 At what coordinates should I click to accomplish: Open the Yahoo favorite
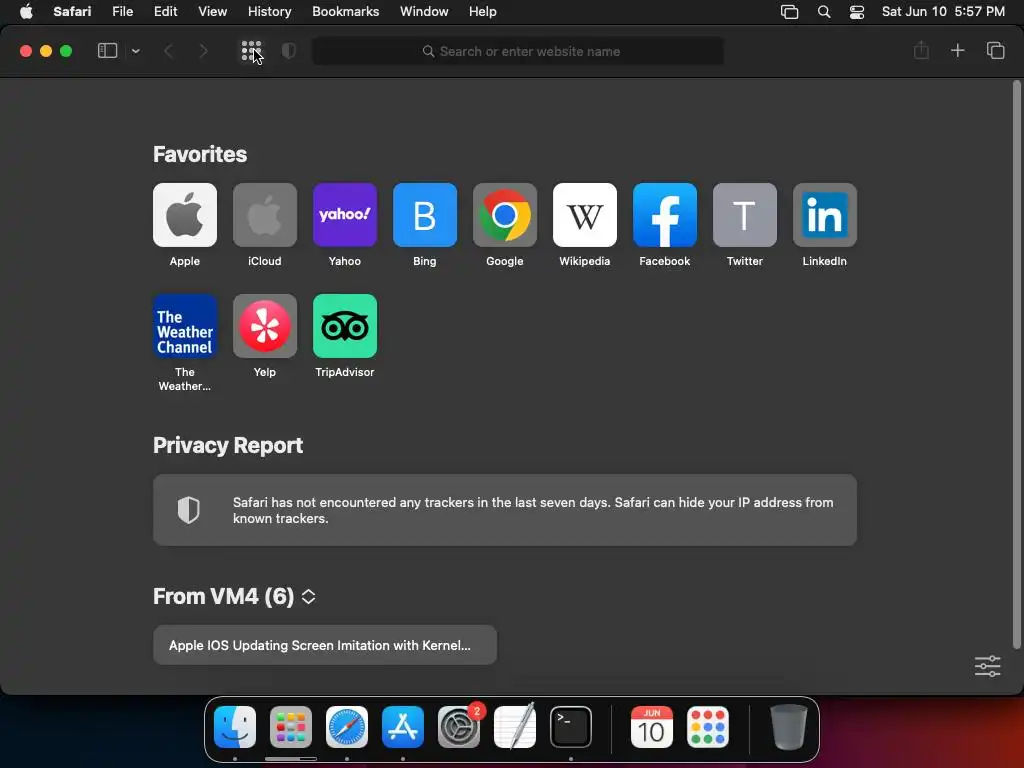[345, 215]
